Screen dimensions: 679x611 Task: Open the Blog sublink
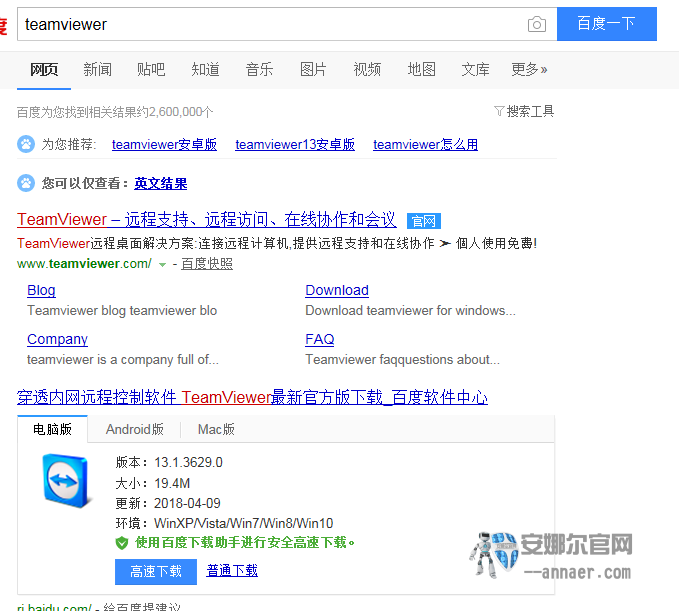pos(41,290)
